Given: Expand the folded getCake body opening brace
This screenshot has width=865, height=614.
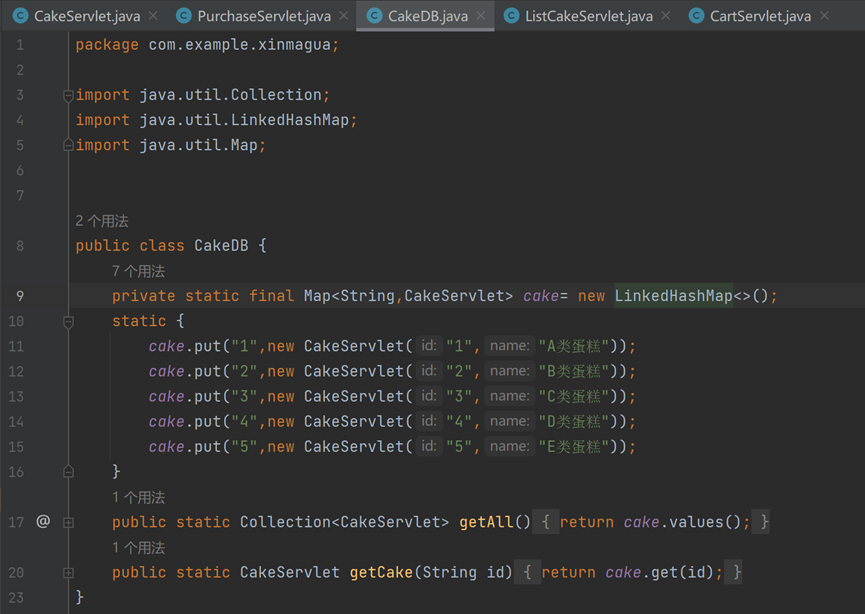Looking at the screenshot, I should 527,572.
